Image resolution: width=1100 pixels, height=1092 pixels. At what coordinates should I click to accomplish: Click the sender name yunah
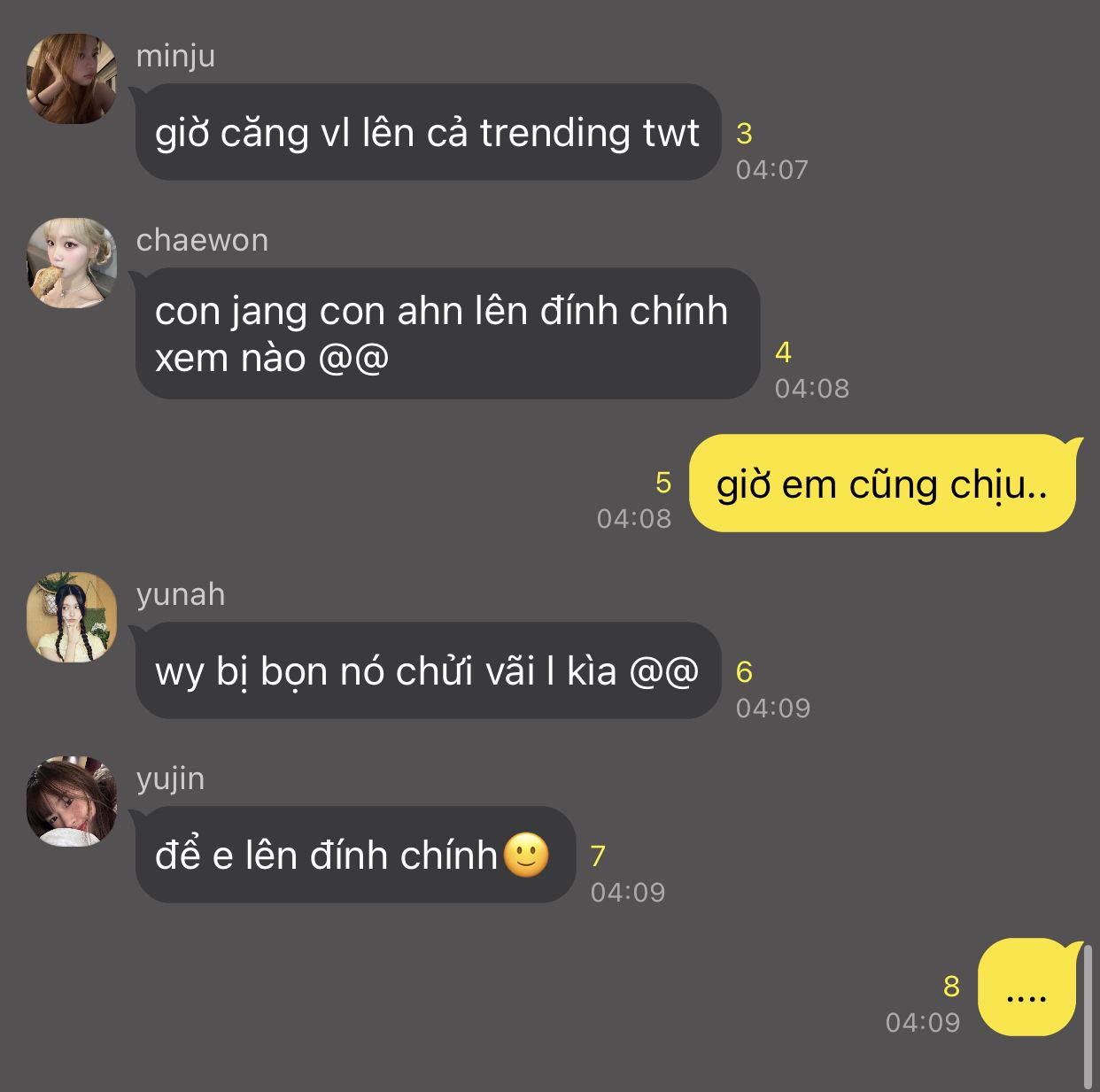click(x=181, y=594)
